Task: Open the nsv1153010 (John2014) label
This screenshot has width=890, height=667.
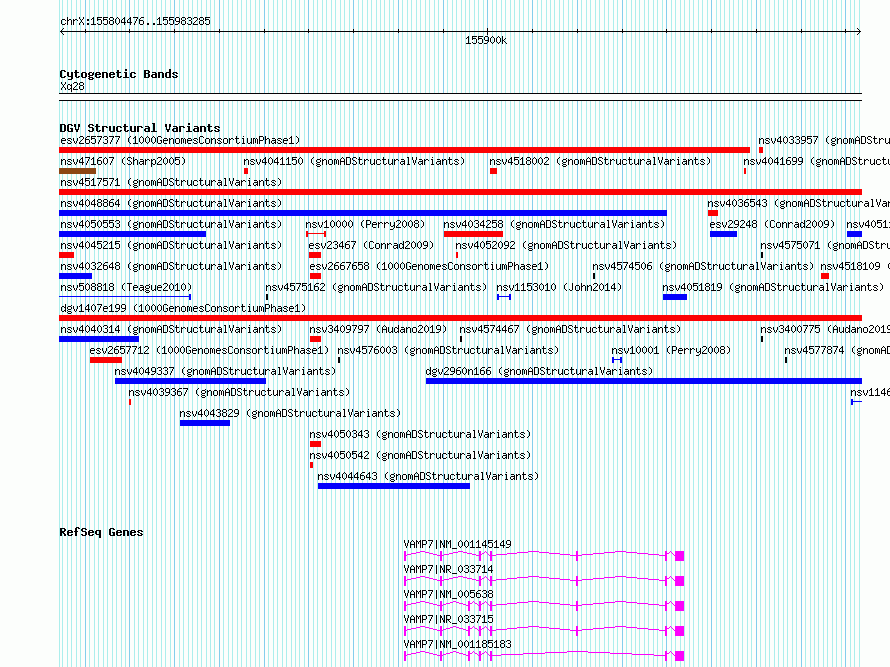Action: pos(559,287)
